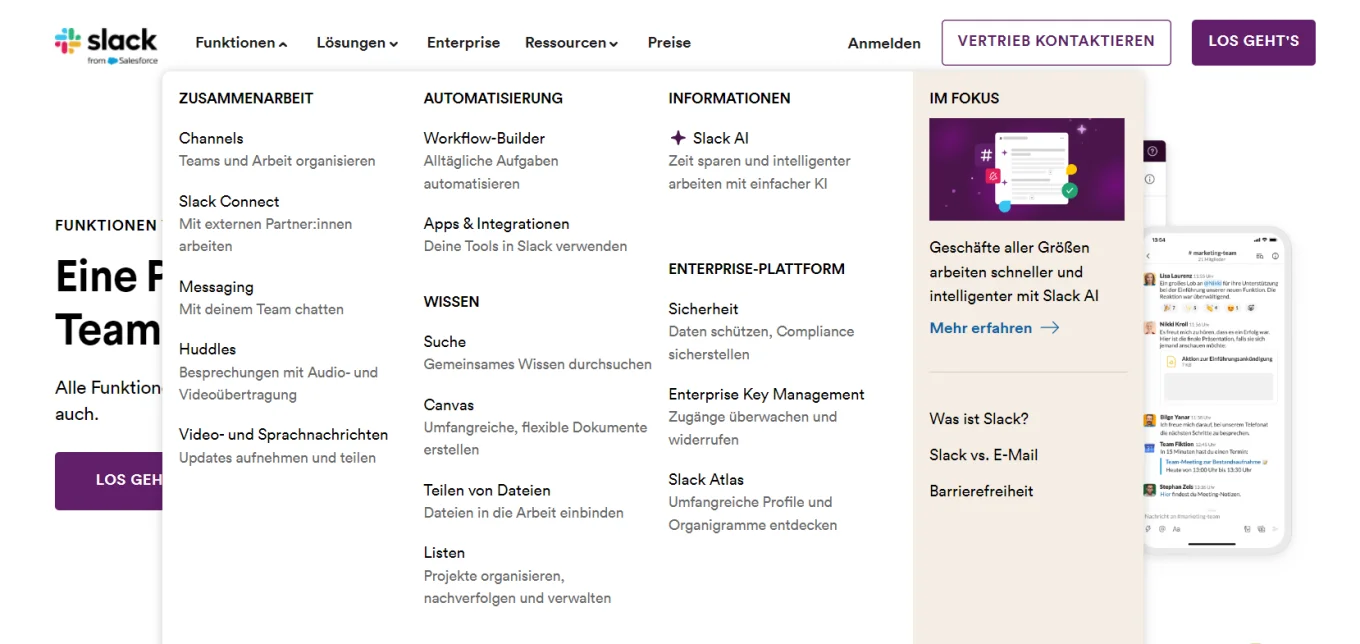Expand the Lösungen dropdown
1360x644 pixels.
[357, 43]
